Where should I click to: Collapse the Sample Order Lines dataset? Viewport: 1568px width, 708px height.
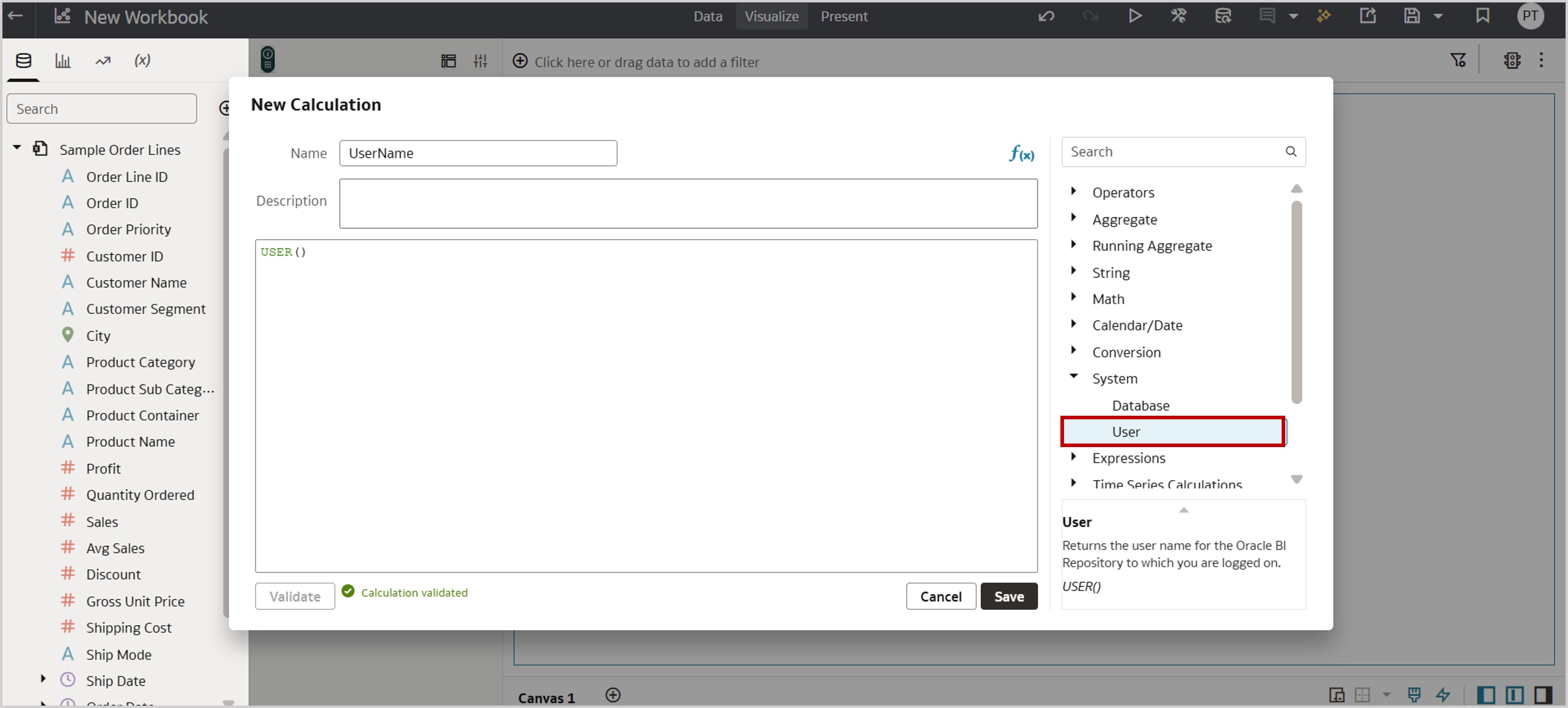(x=16, y=148)
